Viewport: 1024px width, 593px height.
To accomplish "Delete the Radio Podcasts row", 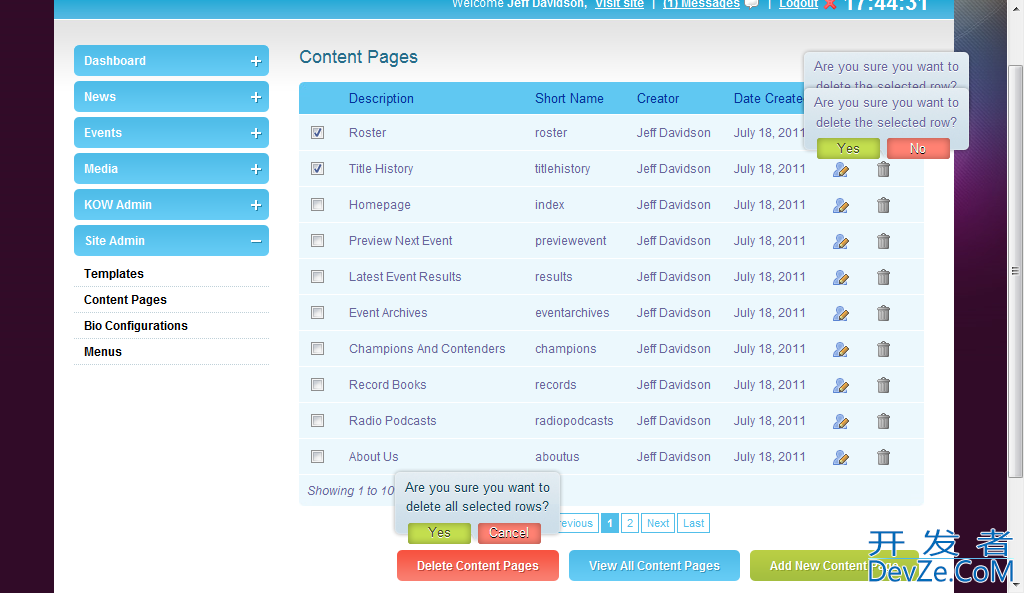I will pyautogui.click(x=883, y=421).
